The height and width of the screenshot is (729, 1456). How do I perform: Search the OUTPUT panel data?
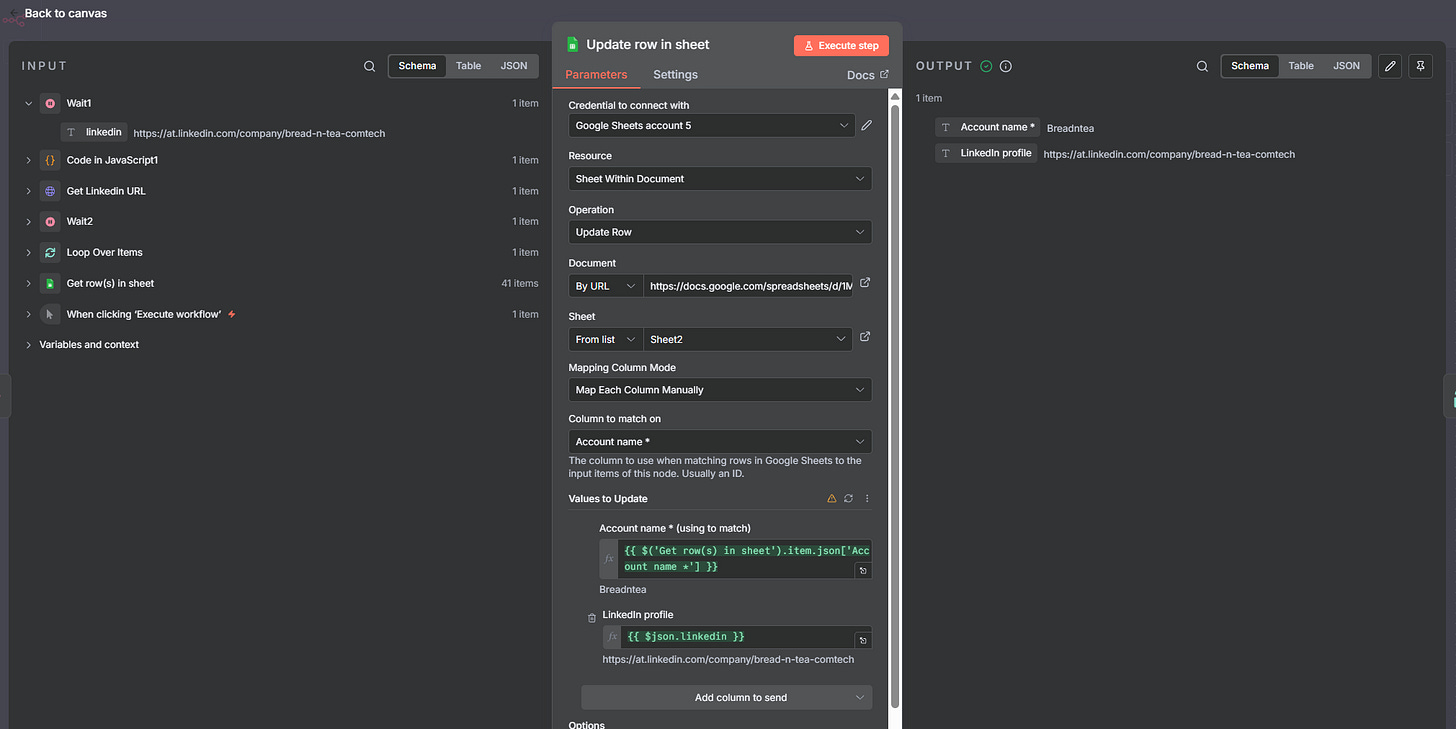click(x=1203, y=66)
